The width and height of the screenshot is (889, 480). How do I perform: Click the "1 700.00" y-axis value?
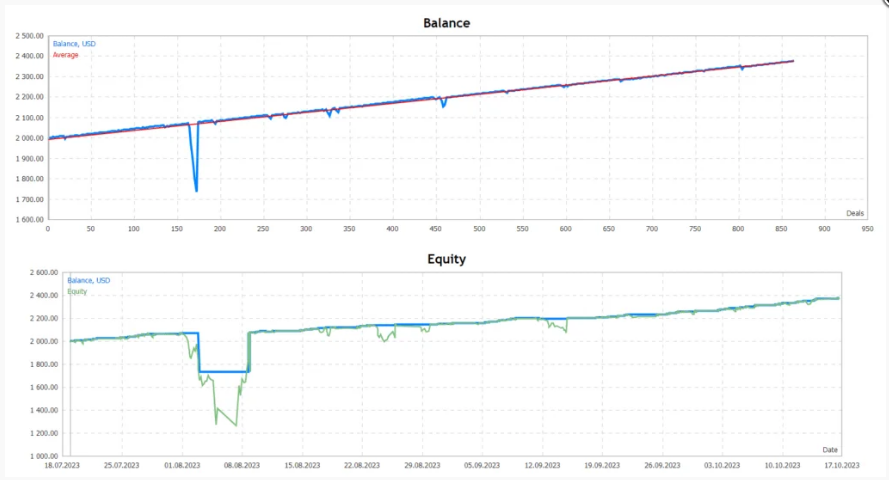(30, 199)
